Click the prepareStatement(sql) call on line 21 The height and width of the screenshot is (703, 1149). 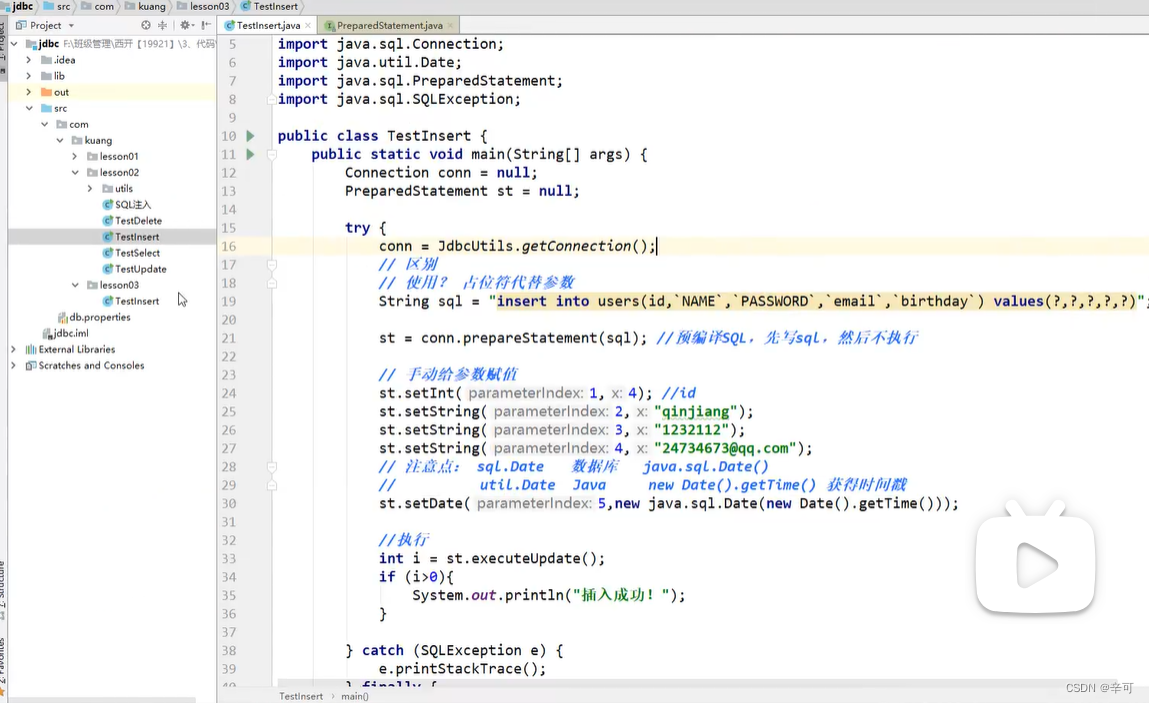(x=555, y=338)
